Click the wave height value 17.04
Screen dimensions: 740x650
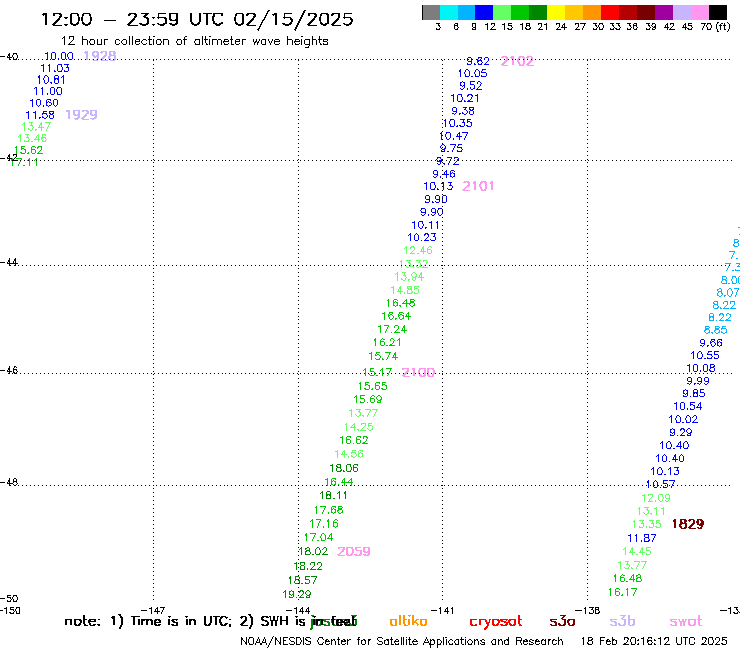(x=319, y=537)
